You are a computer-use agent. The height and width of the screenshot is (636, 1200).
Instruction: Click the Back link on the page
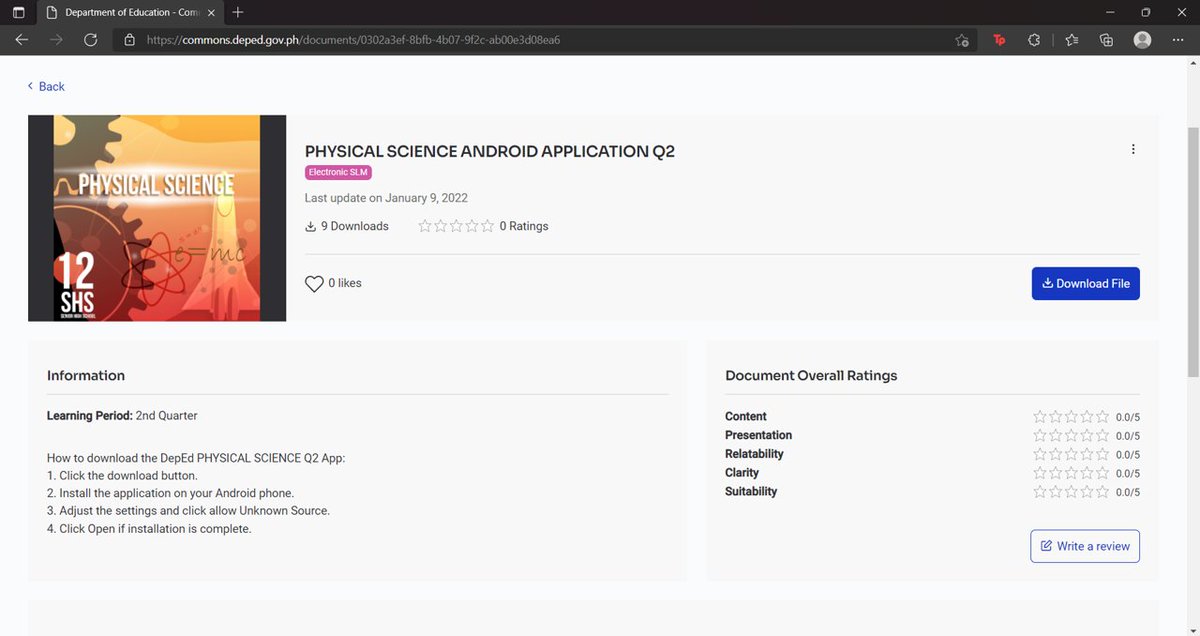tap(46, 87)
